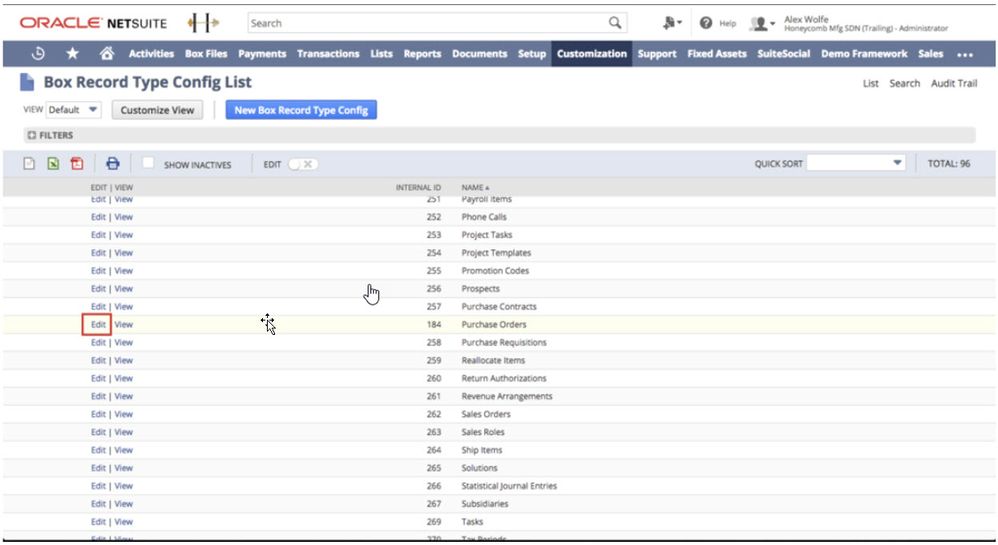
Task: Go to the Home house icon
Action: click(x=106, y=54)
